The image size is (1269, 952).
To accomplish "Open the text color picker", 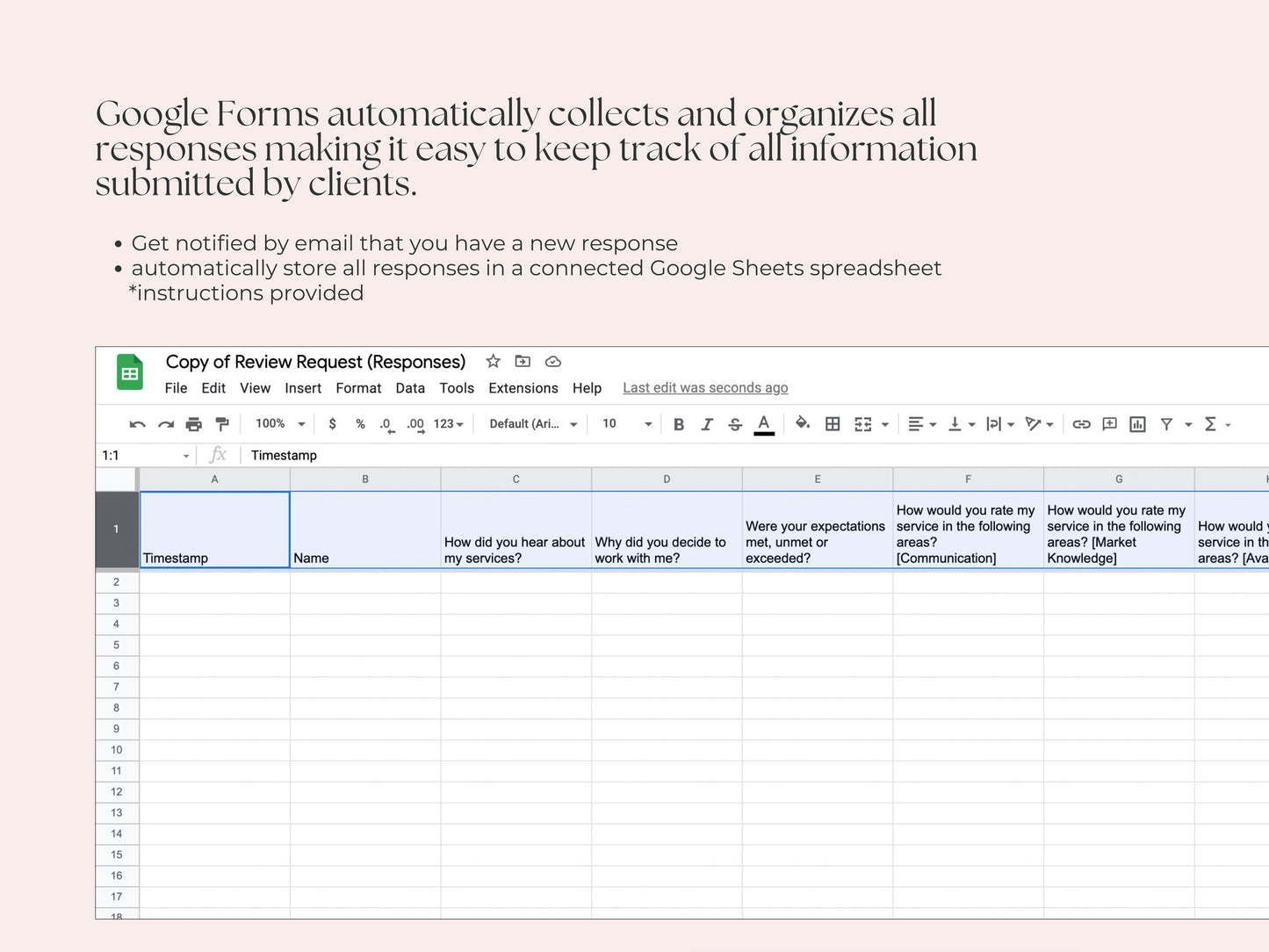I will pyautogui.click(x=764, y=424).
